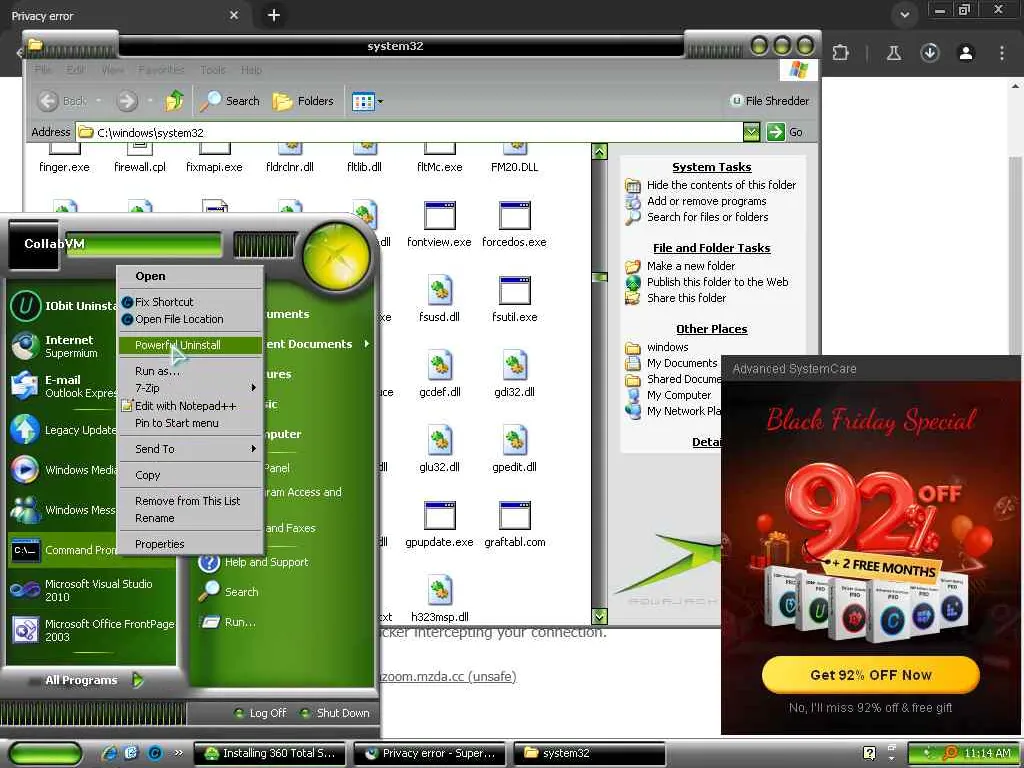Open browser three-dot menu
The width and height of the screenshot is (1024, 768).
tap(1002, 53)
